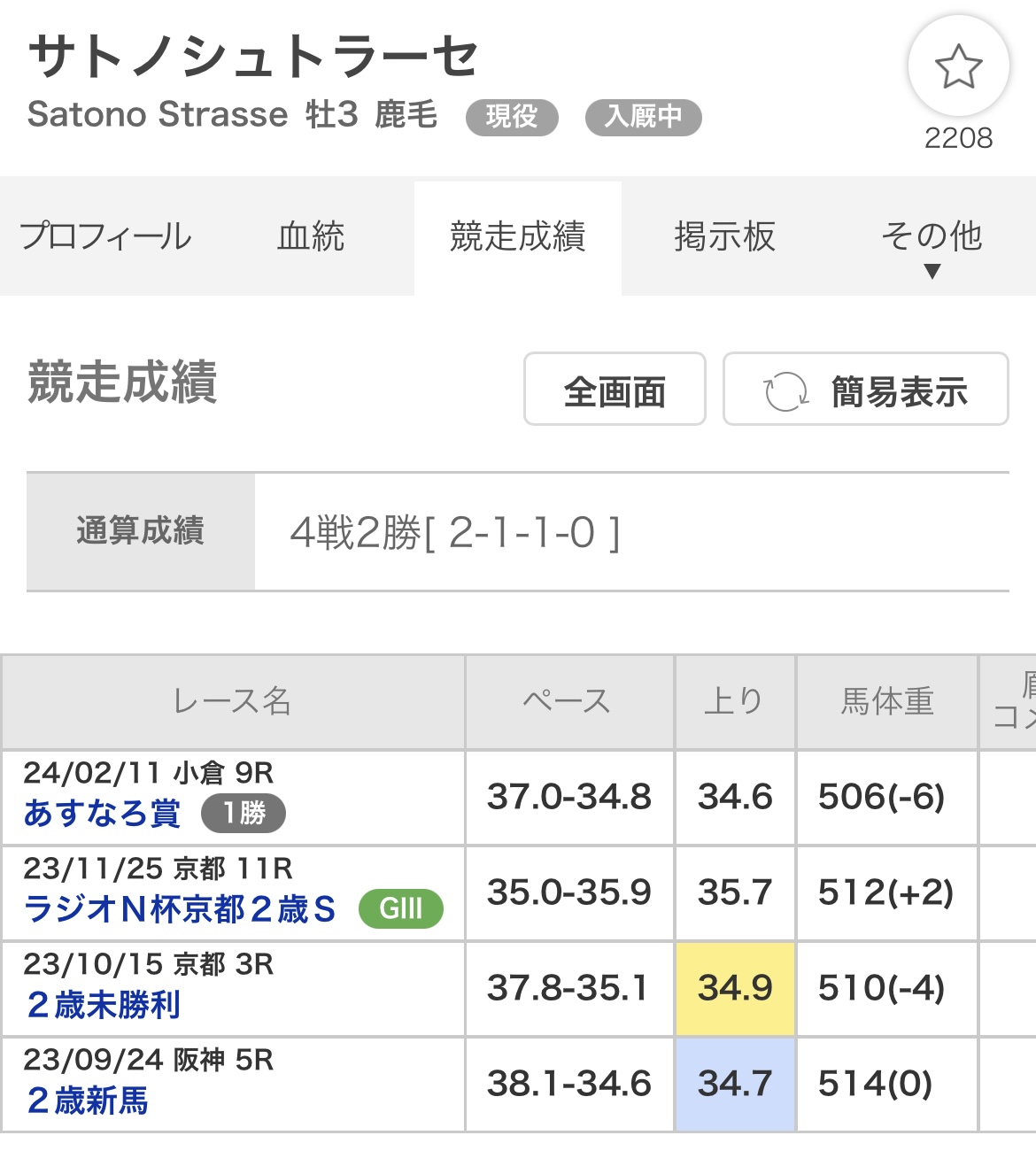Tap the GIII grade badge
This screenshot has height=1174, width=1036.
pyautogui.click(x=400, y=908)
